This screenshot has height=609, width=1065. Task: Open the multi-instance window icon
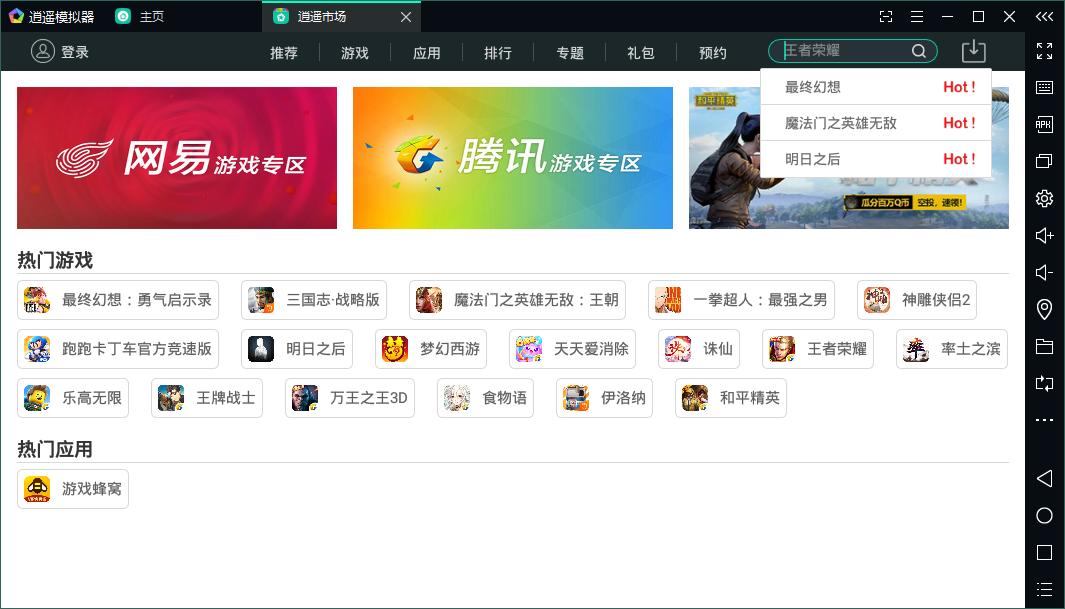[x=1044, y=161]
